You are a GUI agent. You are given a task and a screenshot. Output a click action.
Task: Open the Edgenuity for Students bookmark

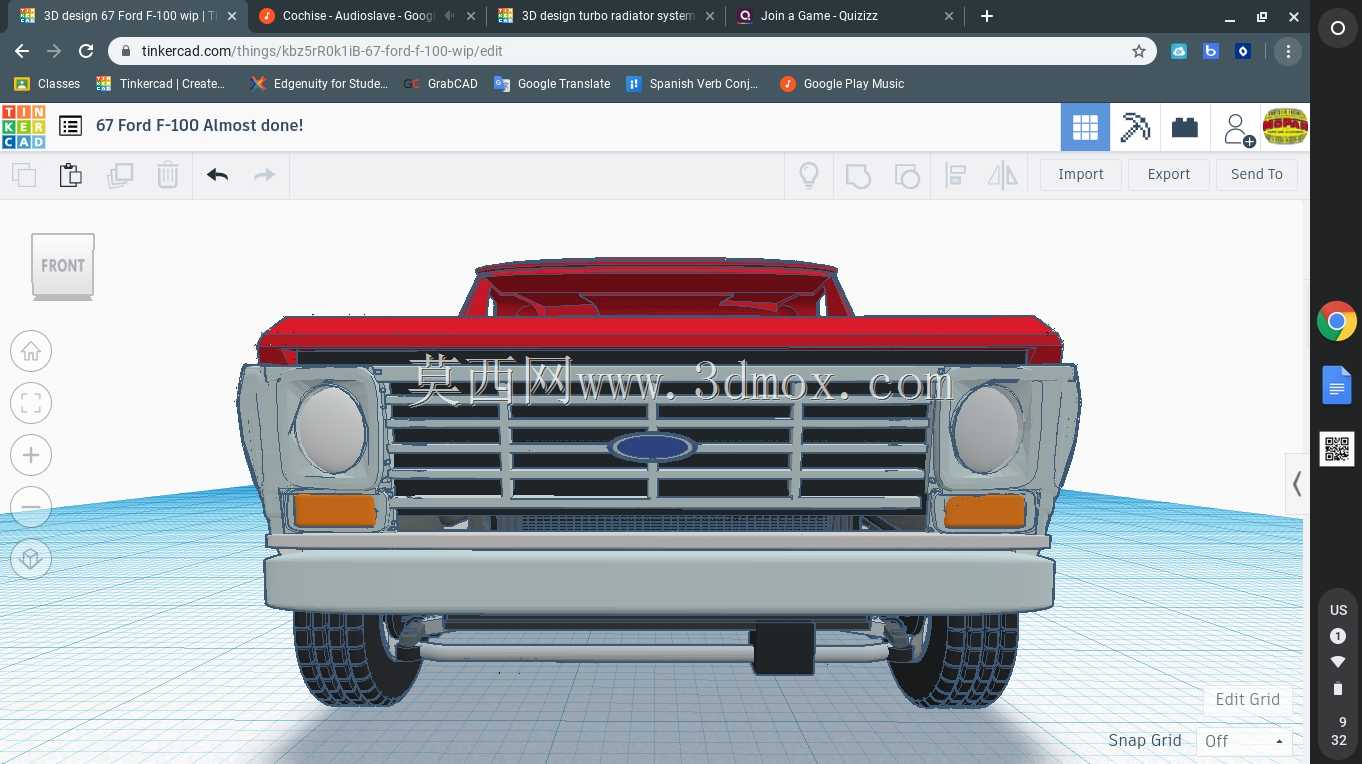(x=320, y=84)
